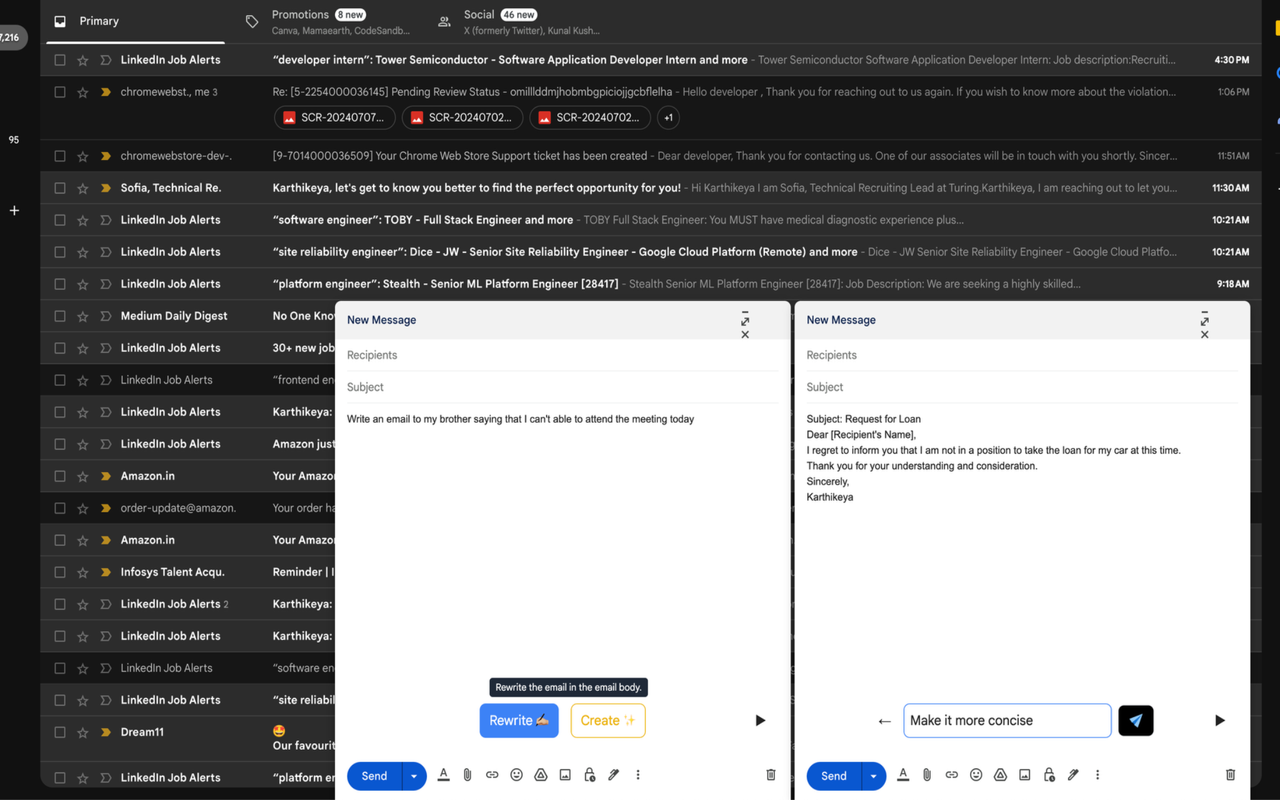This screenshot has height=800, width=1280.
Task: Submit the prompt with the paper plane icon
Action: [1135, 720]
